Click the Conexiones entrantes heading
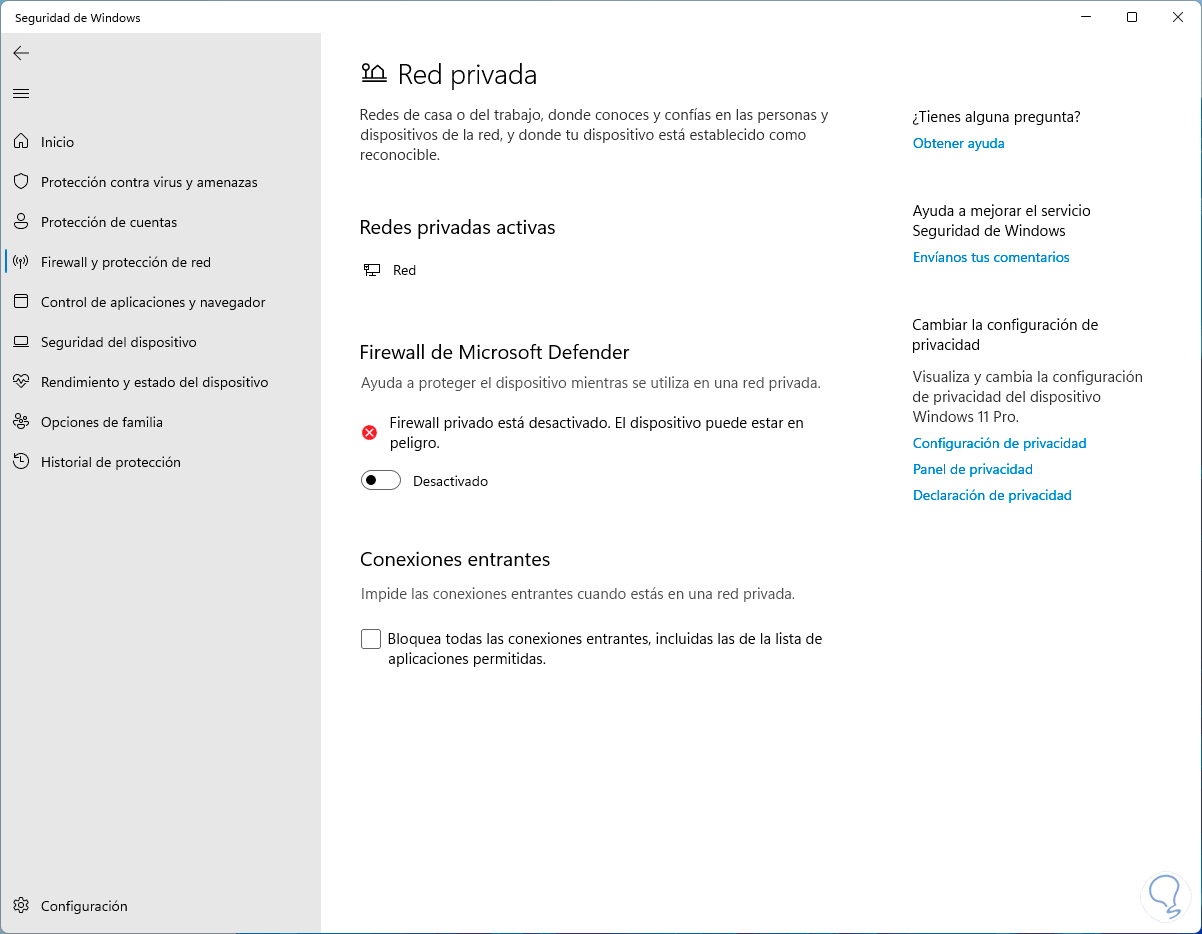Viewport: 1202px width, 934px height. [x=455, y=559]
